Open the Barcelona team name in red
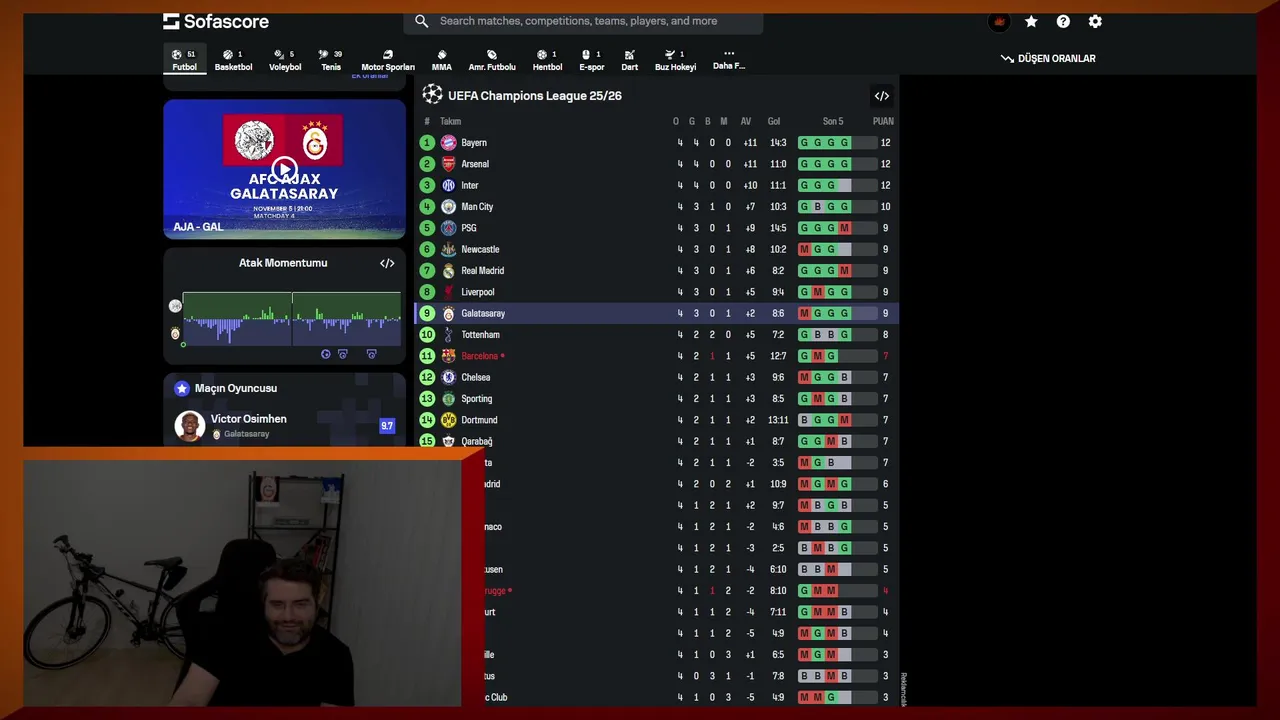This screenshot has width=1280, height=720. coord(480,356)
